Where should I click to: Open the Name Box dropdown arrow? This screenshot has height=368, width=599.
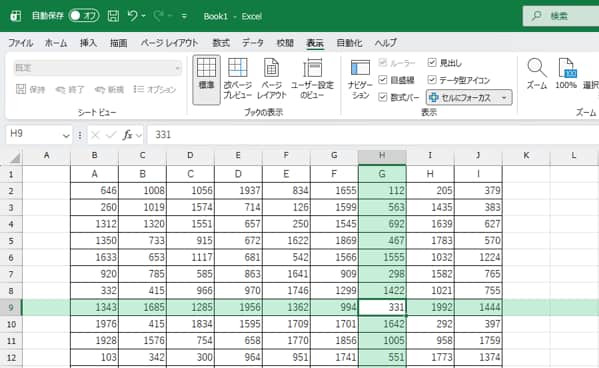click(66, 135)
